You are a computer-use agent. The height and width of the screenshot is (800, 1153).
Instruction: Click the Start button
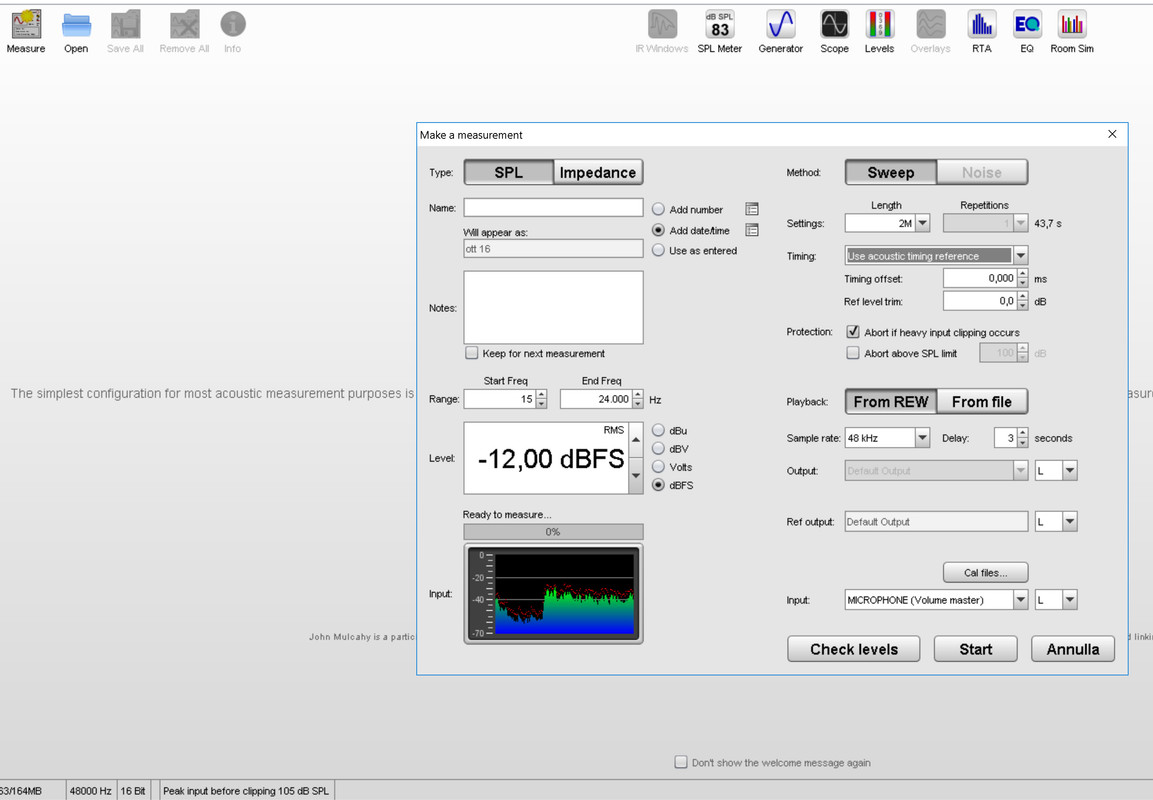click(x=976, y=649)
